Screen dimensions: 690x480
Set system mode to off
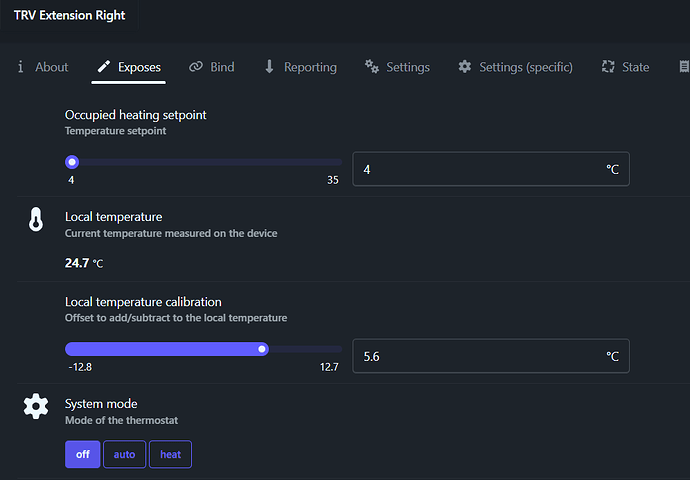[x=83, y=454]
